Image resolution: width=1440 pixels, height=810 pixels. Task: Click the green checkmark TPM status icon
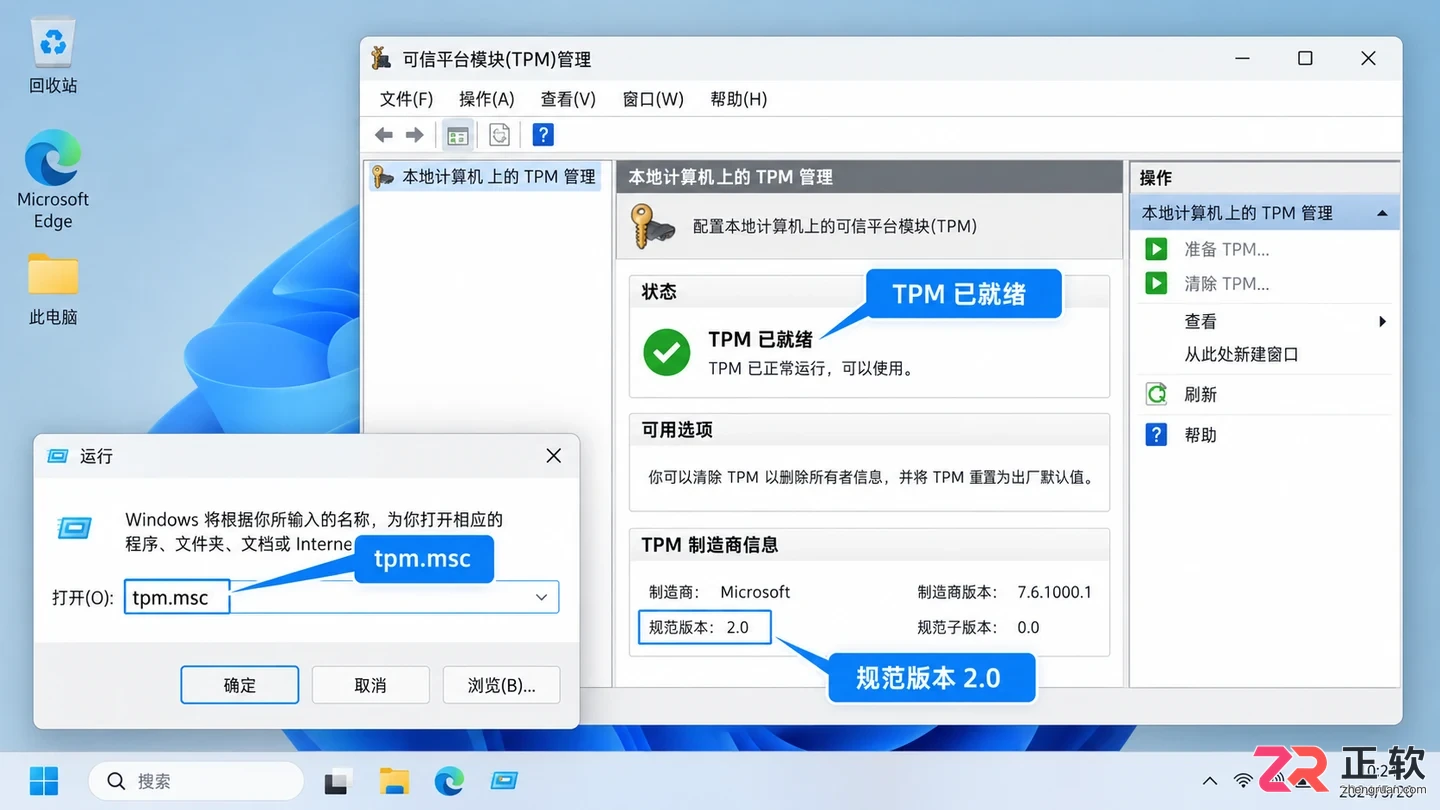click(667, 353)
